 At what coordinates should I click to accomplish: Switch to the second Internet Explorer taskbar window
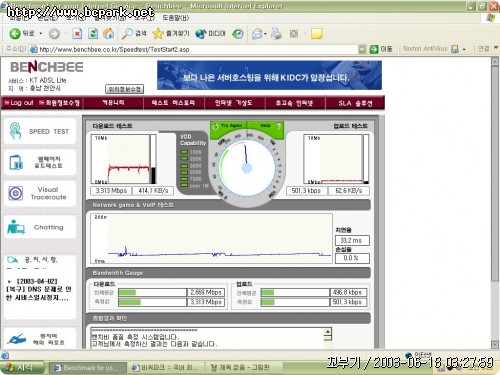click(166, 368)
